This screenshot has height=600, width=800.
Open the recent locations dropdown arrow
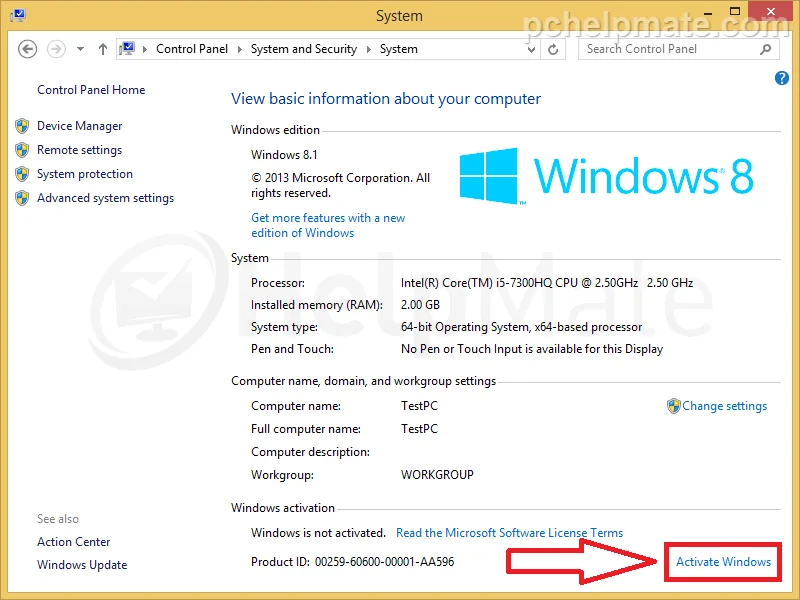(80, 49)
